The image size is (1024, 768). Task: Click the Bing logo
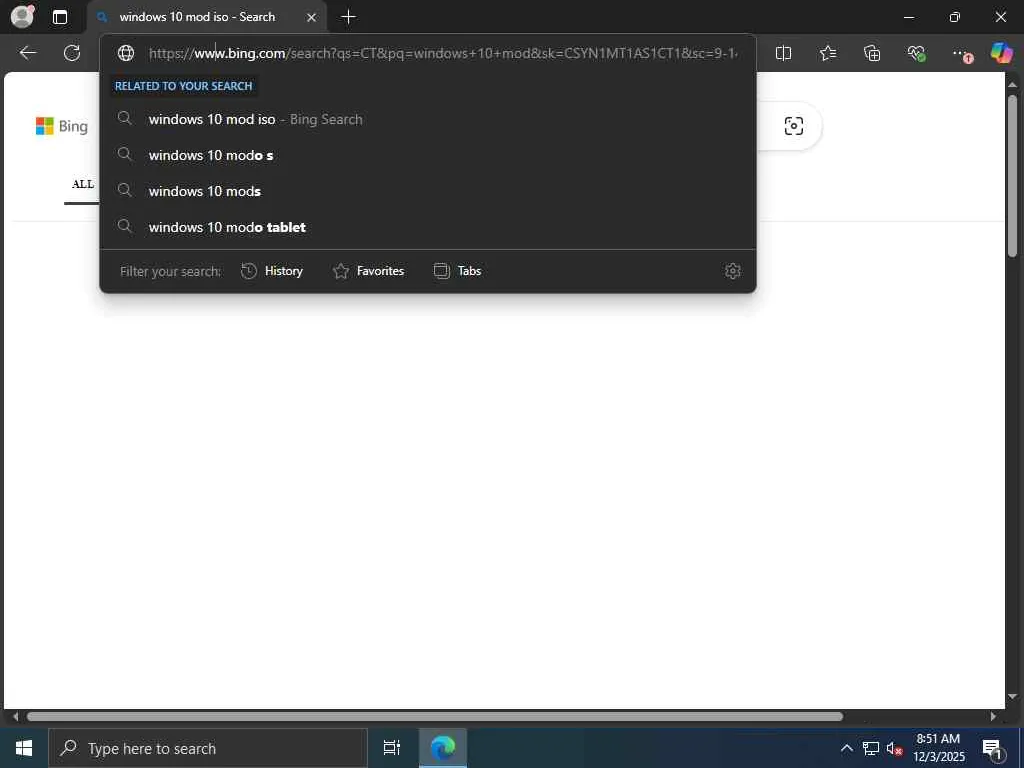coord(62,126)
